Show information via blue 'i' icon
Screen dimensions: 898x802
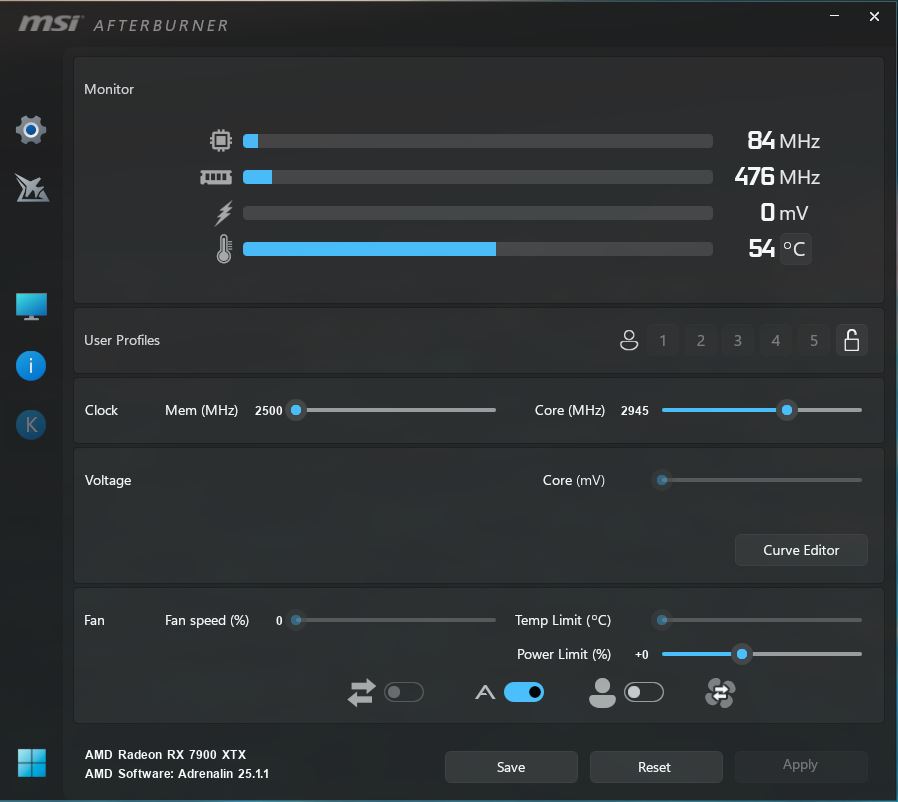tap(31, 365)
